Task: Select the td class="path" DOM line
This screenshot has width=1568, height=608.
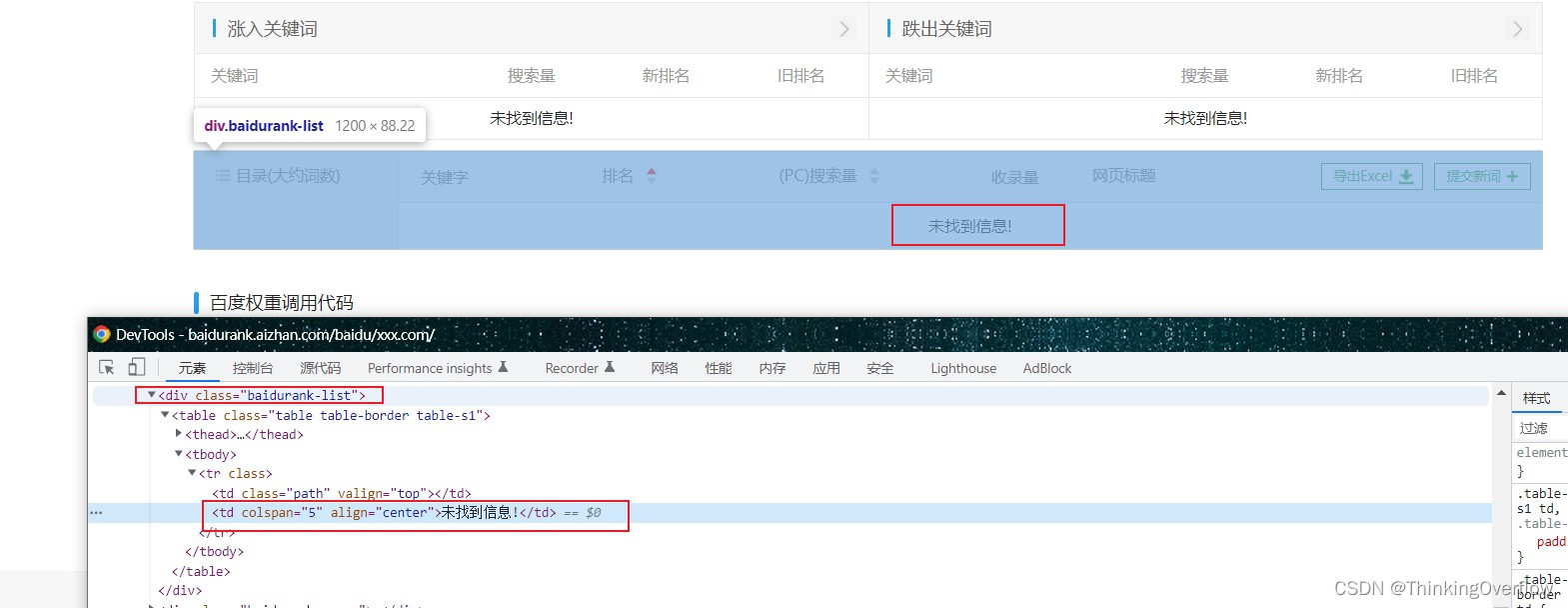Action: (x=342, y=493)
